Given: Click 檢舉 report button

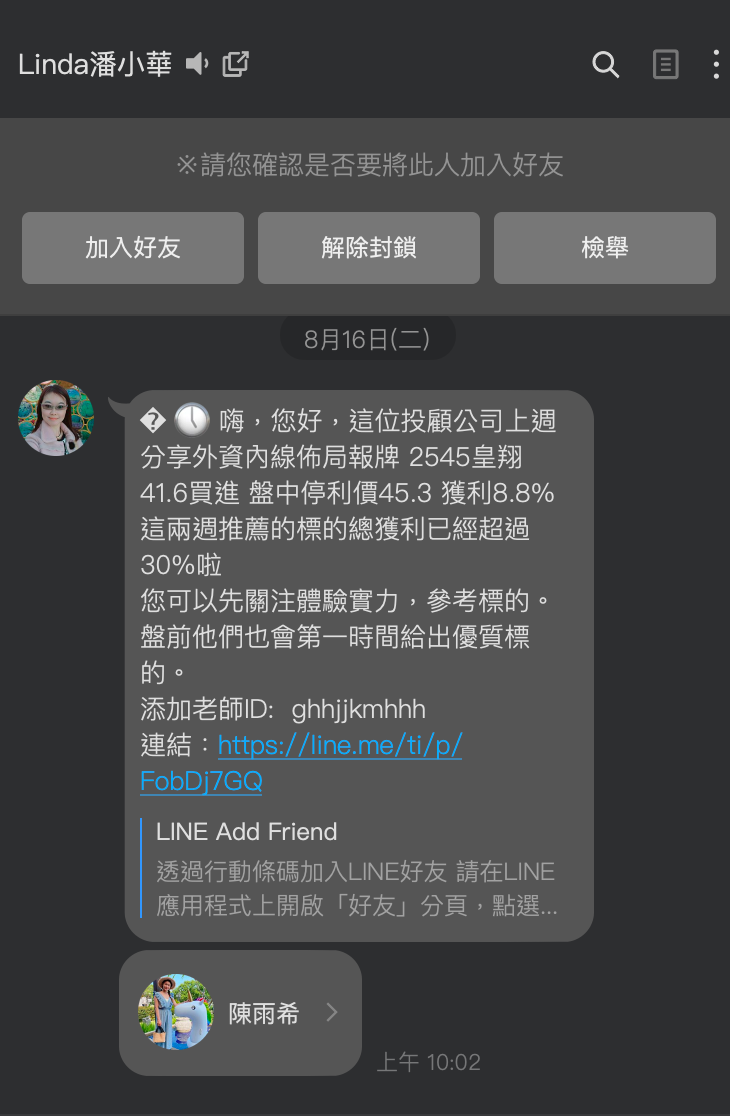Looking at the screenshot, I should pyautogui.click(x=605, y=248).
